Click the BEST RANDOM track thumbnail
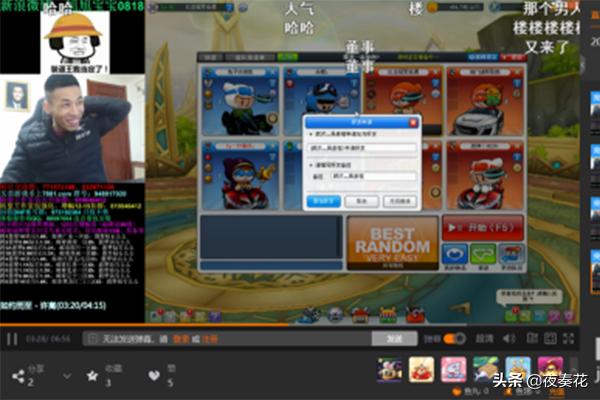 393,242
